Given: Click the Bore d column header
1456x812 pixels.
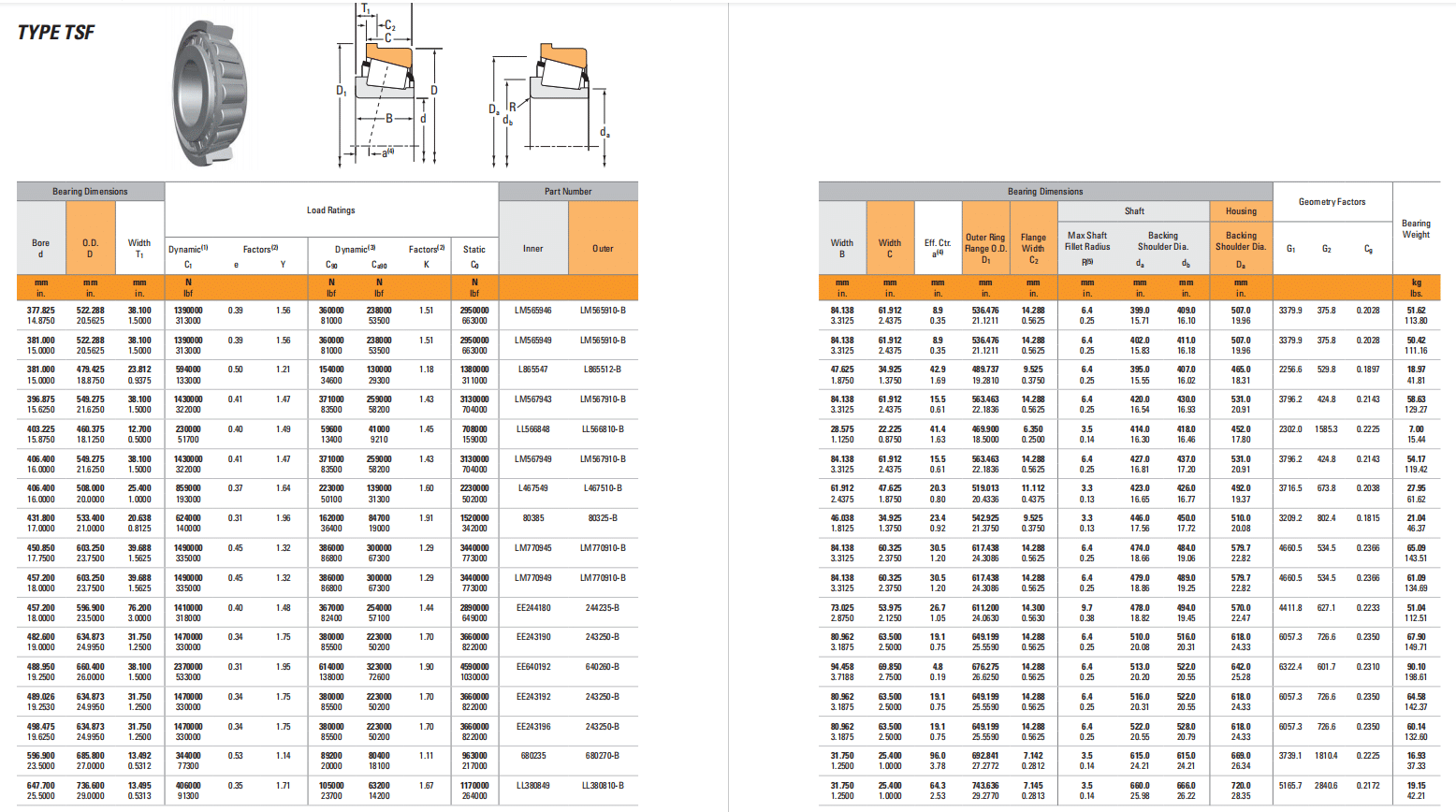Looking at the screenshot, I should point(41,248).
